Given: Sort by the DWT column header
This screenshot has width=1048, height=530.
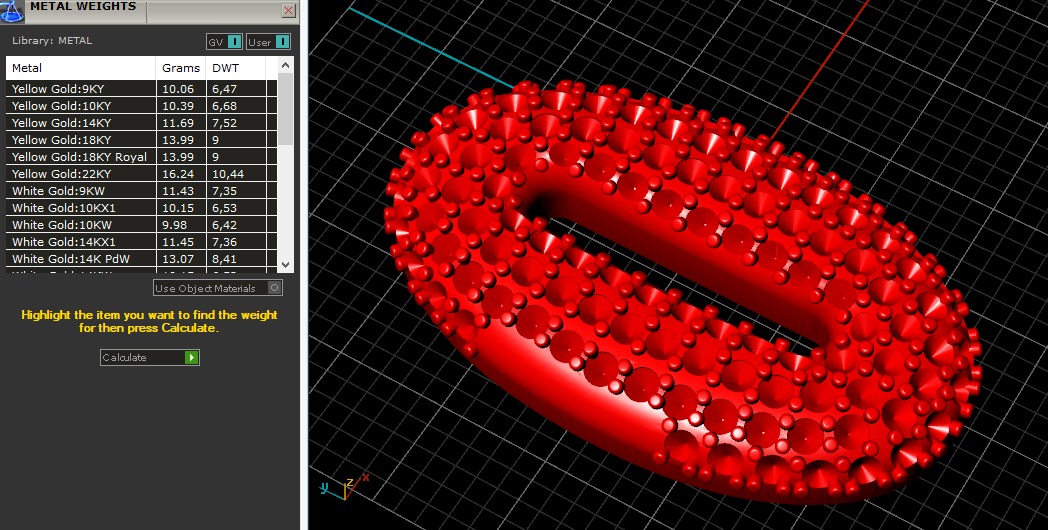Looking at the screenshot, I should [236, 68].
